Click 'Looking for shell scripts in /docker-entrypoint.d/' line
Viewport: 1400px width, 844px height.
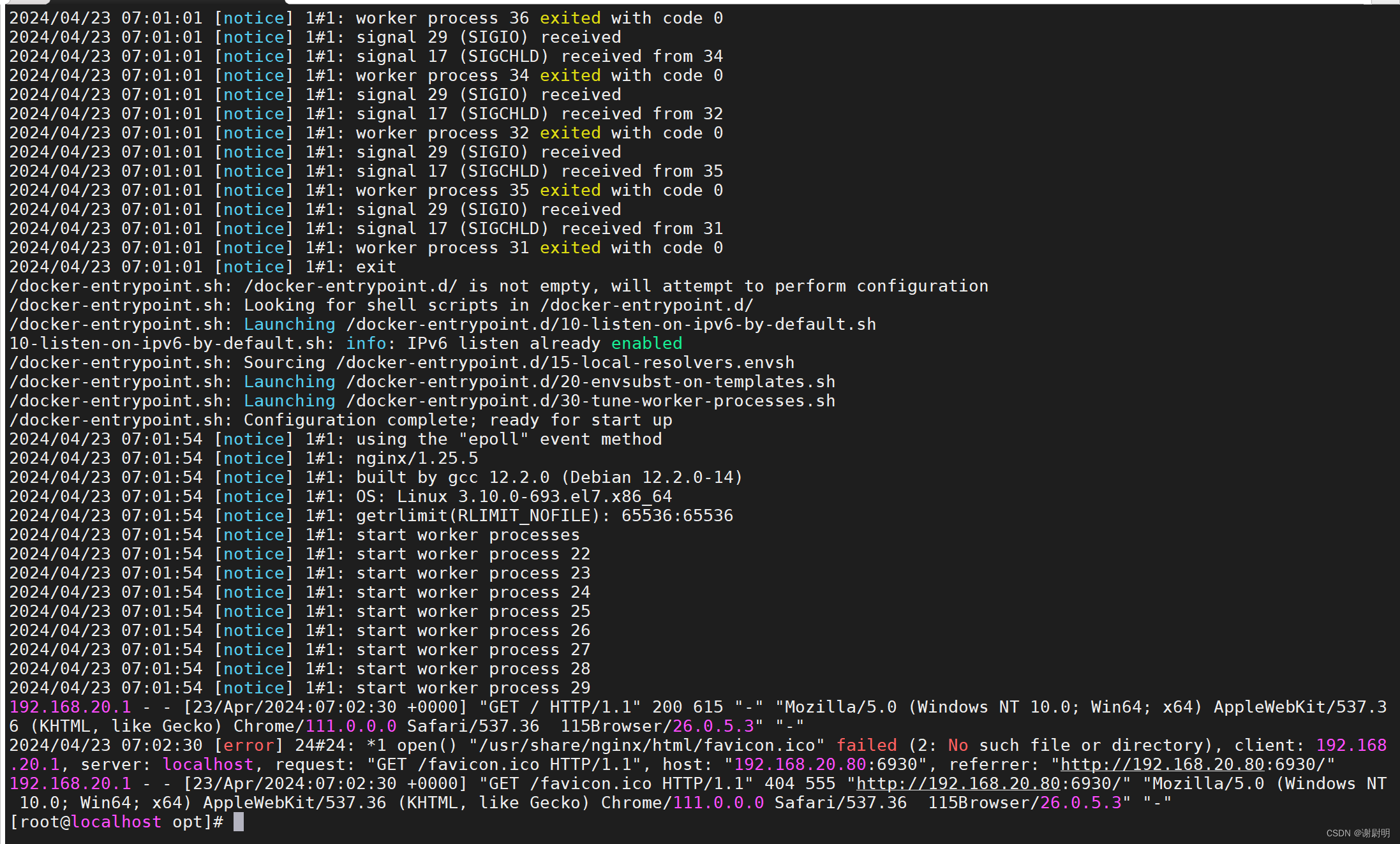point(382,305)
